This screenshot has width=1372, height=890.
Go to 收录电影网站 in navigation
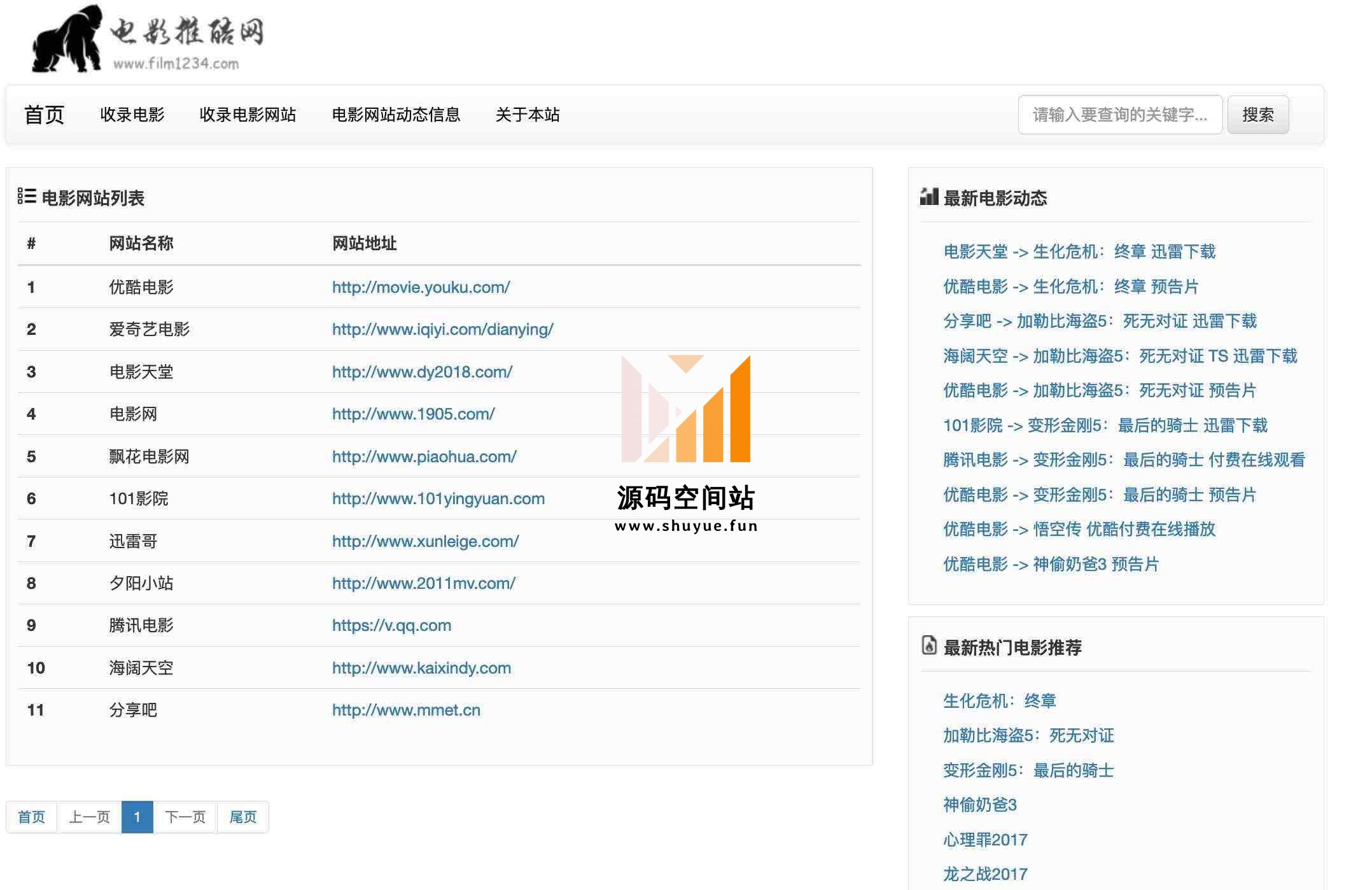tap(248, 115)
